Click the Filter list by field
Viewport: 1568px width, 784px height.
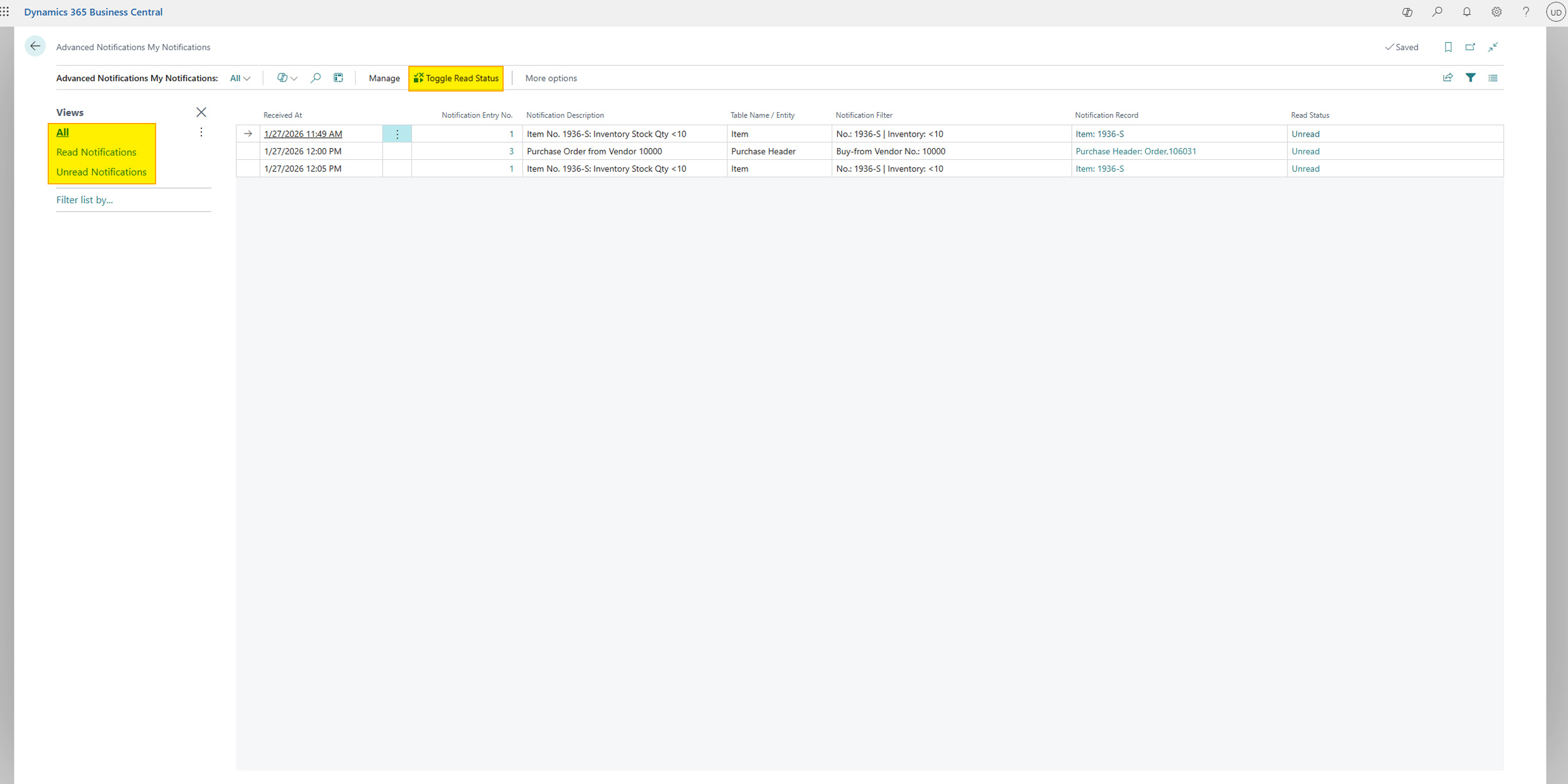pyautogui.click(x=85, y=200)
